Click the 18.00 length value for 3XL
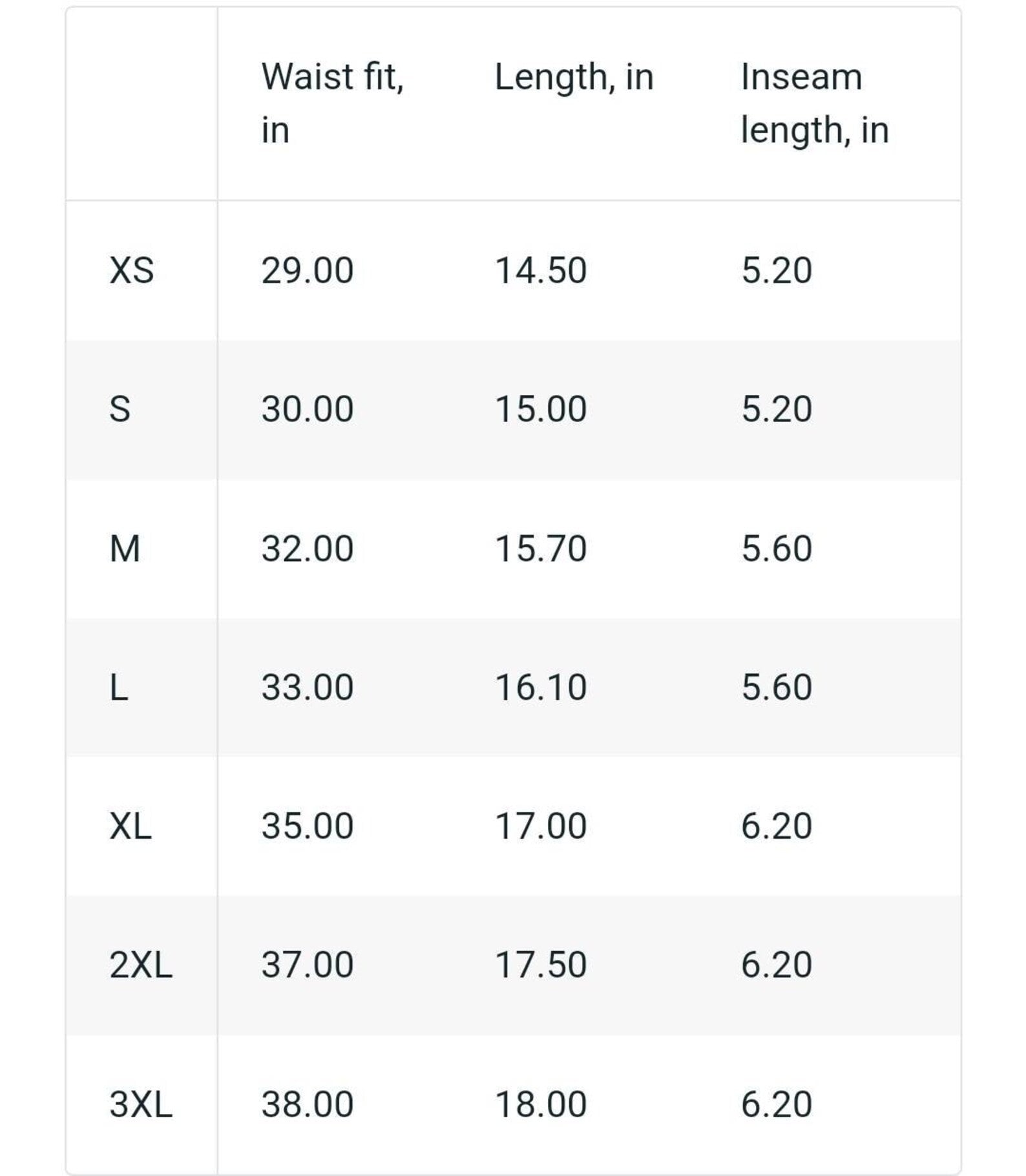 (x=540, y=1104)
